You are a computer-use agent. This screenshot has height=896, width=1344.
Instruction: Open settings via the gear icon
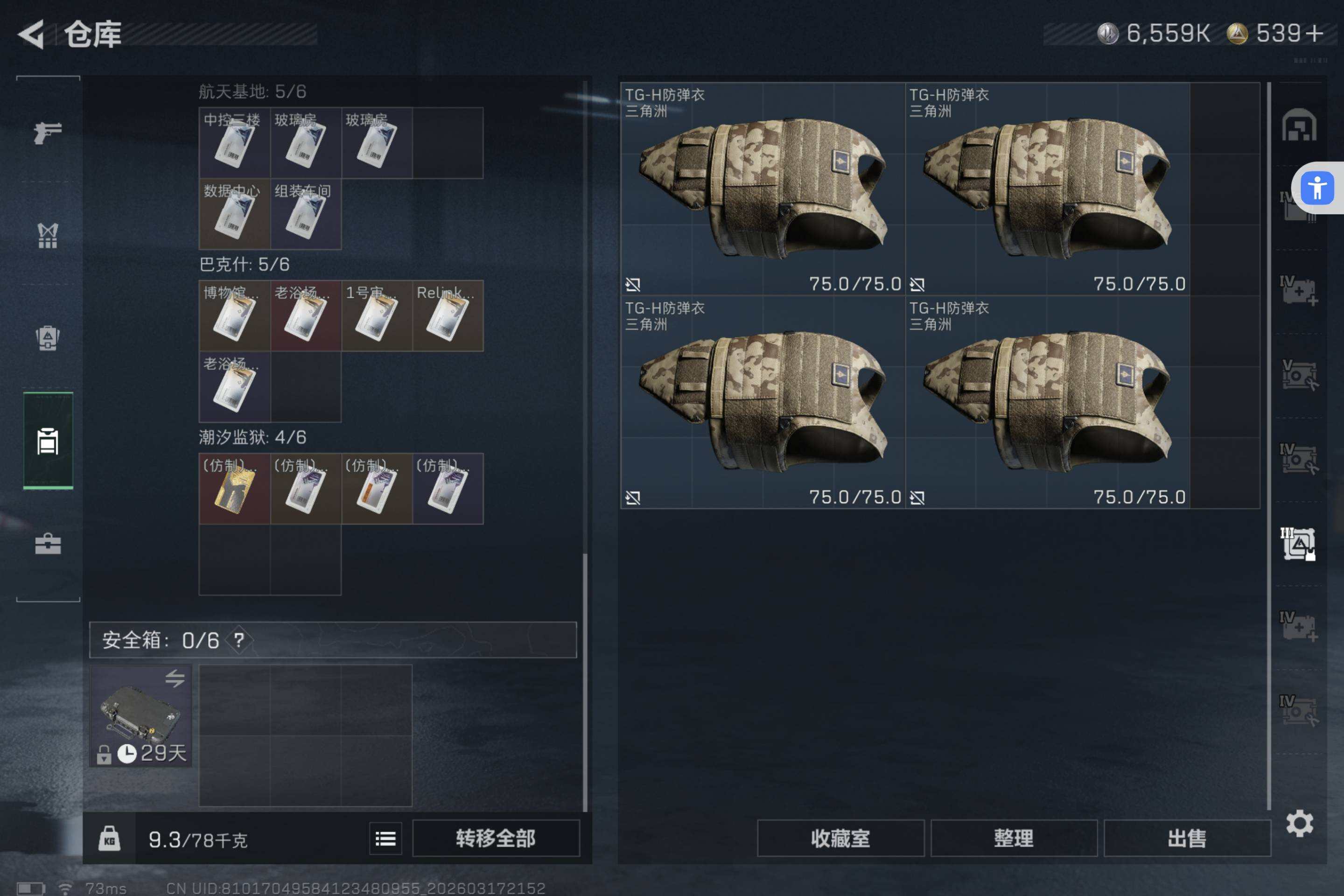point(1299,823)
